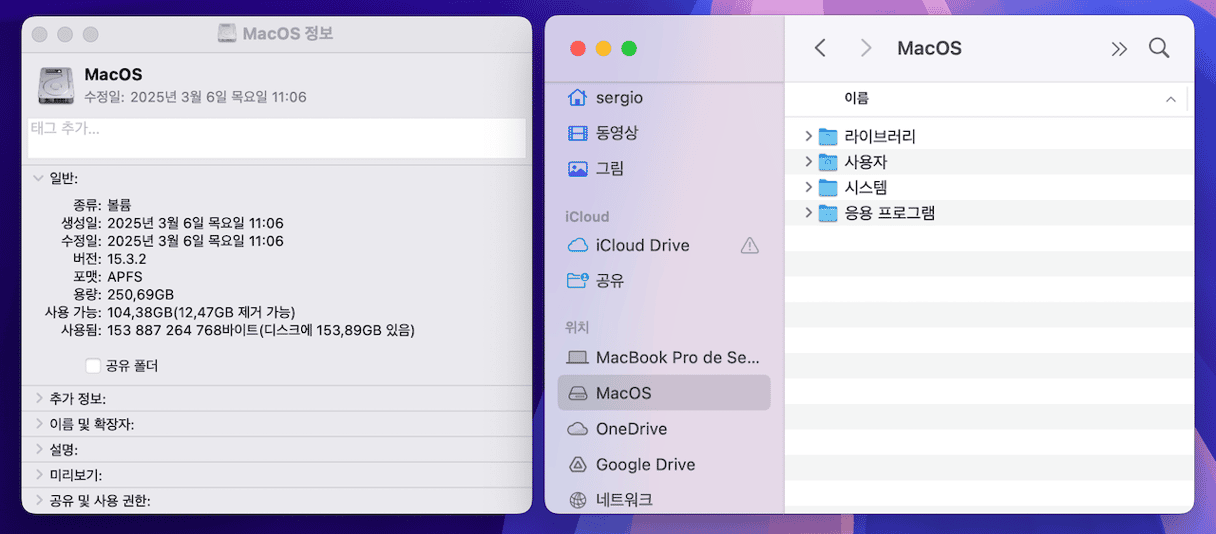The height and width of the screenshot is (534, 1216).
Task: Click the 수정일 line under the Info window name
Action: [195, 97]
